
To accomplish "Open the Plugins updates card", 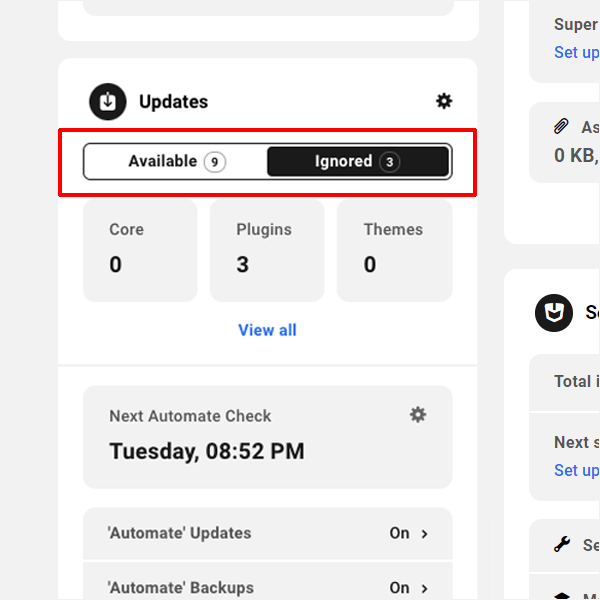I will pyautogui.click(x=267, y=249).
